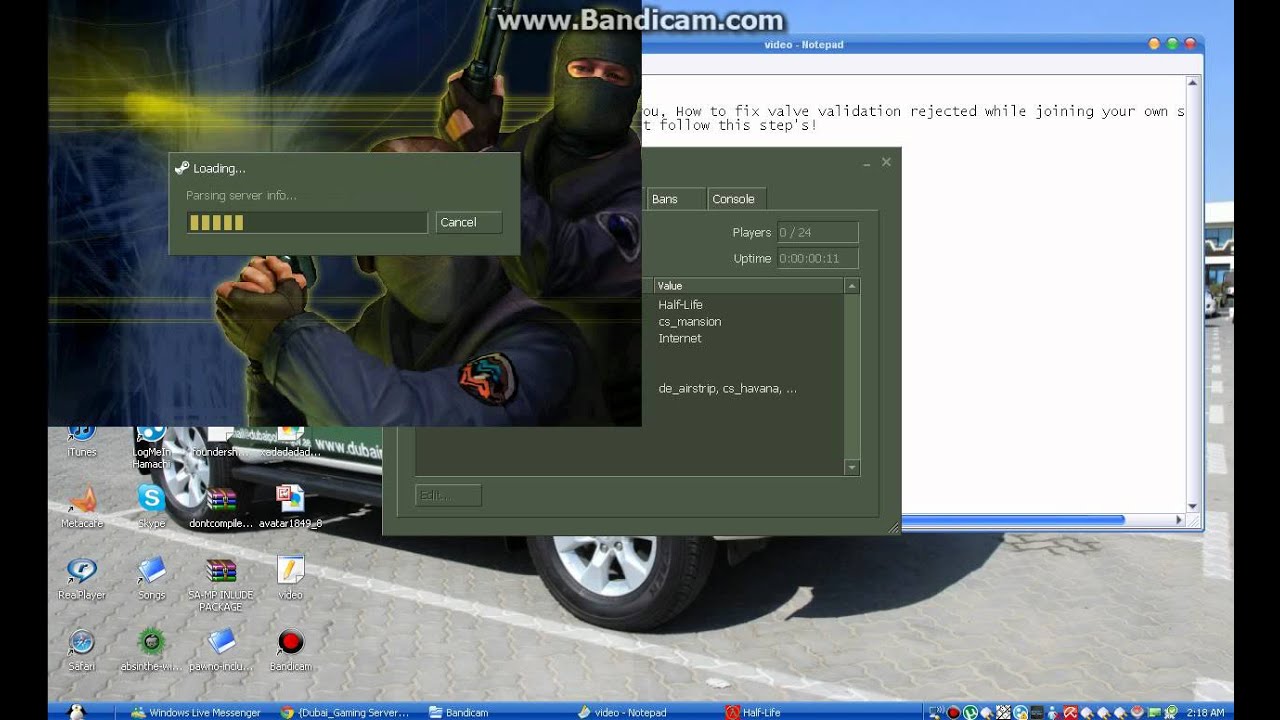Click Notepad's scroll down arrow
Screen dimensions: 1280x720
tap(1192, 507)
